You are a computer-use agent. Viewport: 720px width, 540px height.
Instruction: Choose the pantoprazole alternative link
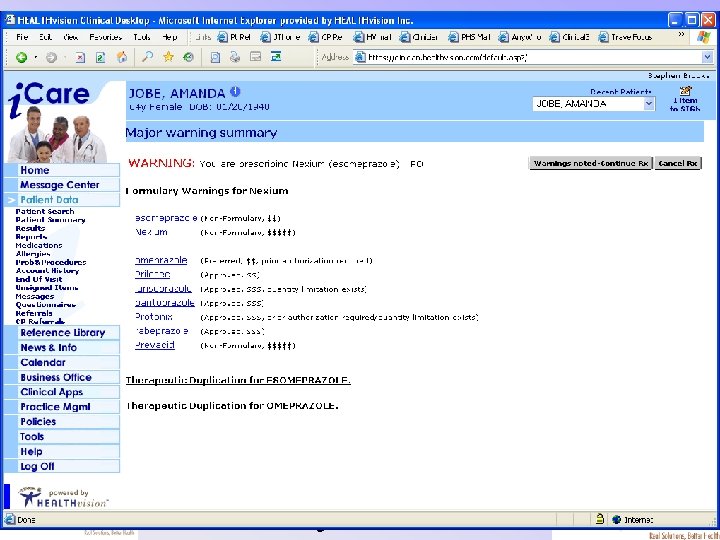point(164,303)
